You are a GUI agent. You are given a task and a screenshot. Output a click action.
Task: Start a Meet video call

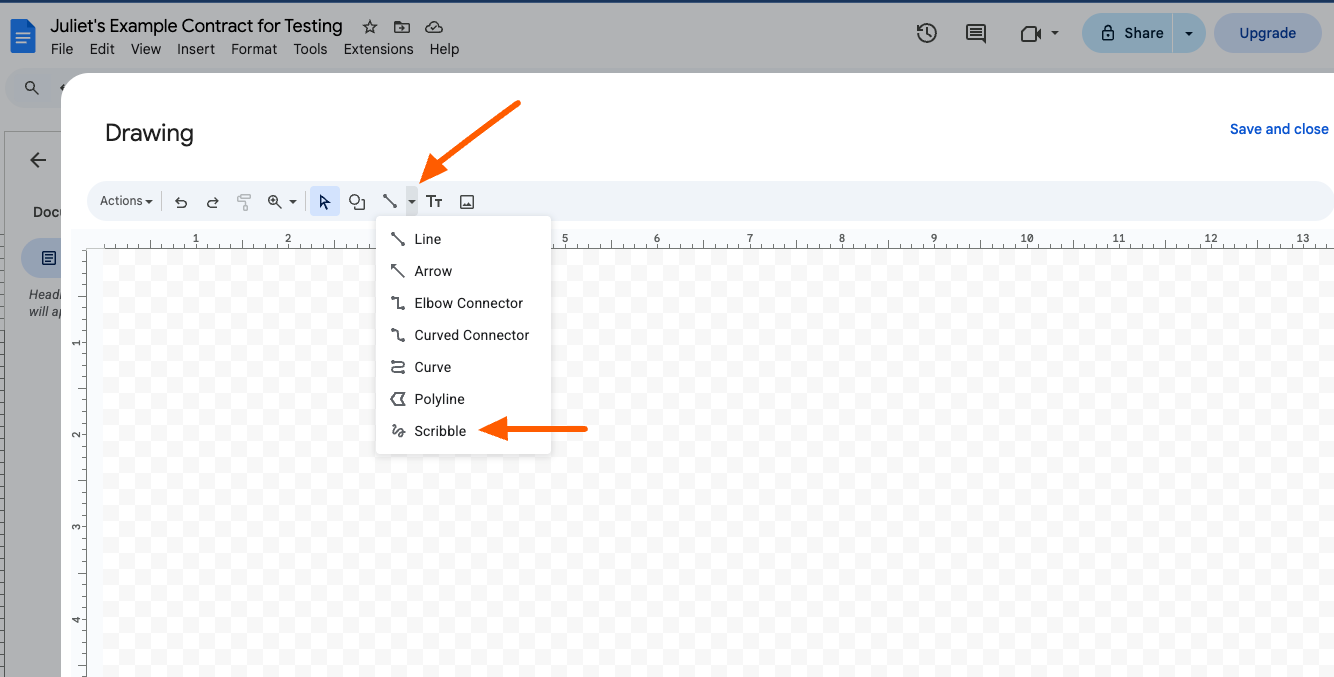point(1032,33)
